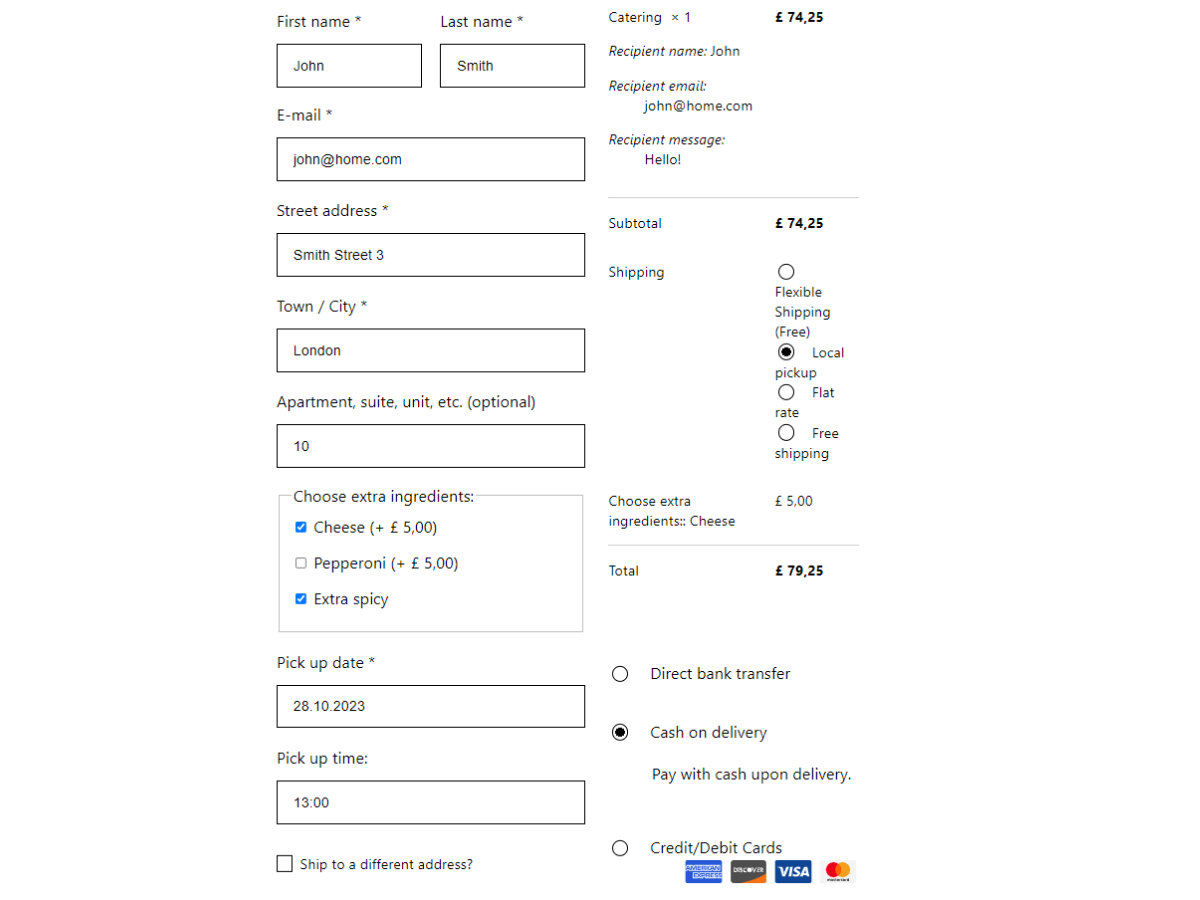This screenshot has width=1200, height=900.
Task: Check the Pepperoni extra ingredient
Action: (x=300, y=563)
